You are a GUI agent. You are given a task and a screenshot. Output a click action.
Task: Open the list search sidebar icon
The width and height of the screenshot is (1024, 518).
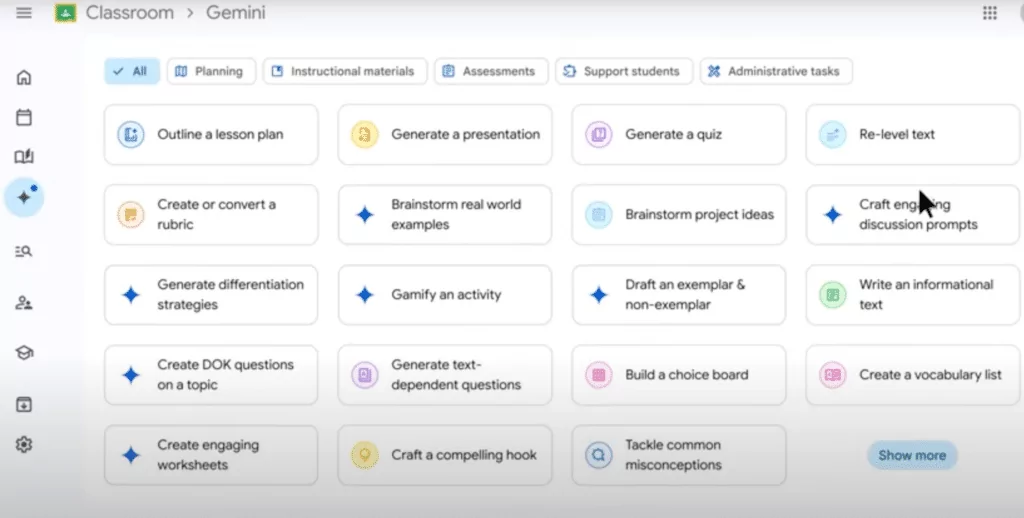(x=24, y=251)
